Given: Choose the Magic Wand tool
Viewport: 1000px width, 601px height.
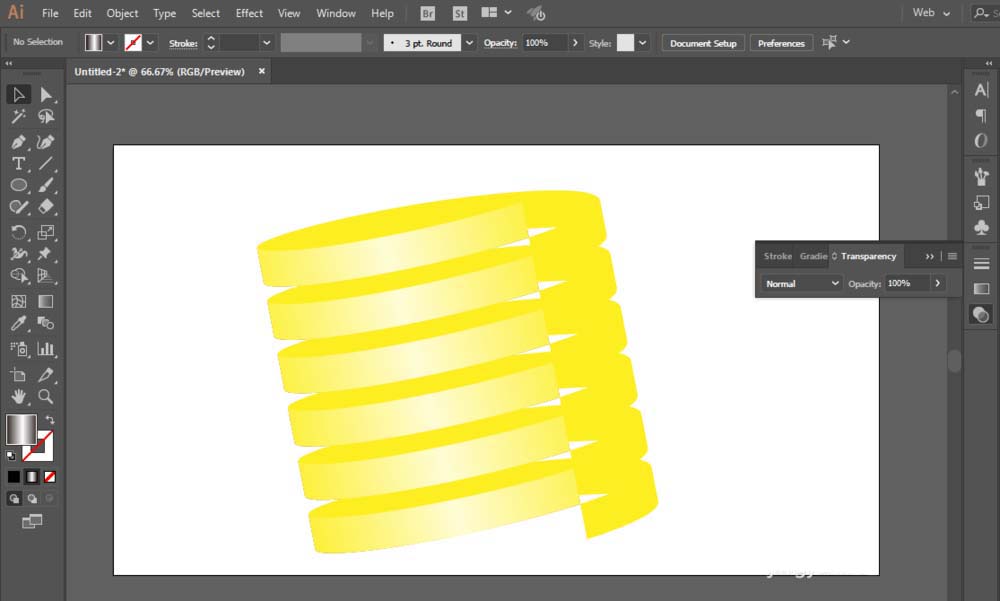Looking at the screenshot, I should 18,117.
